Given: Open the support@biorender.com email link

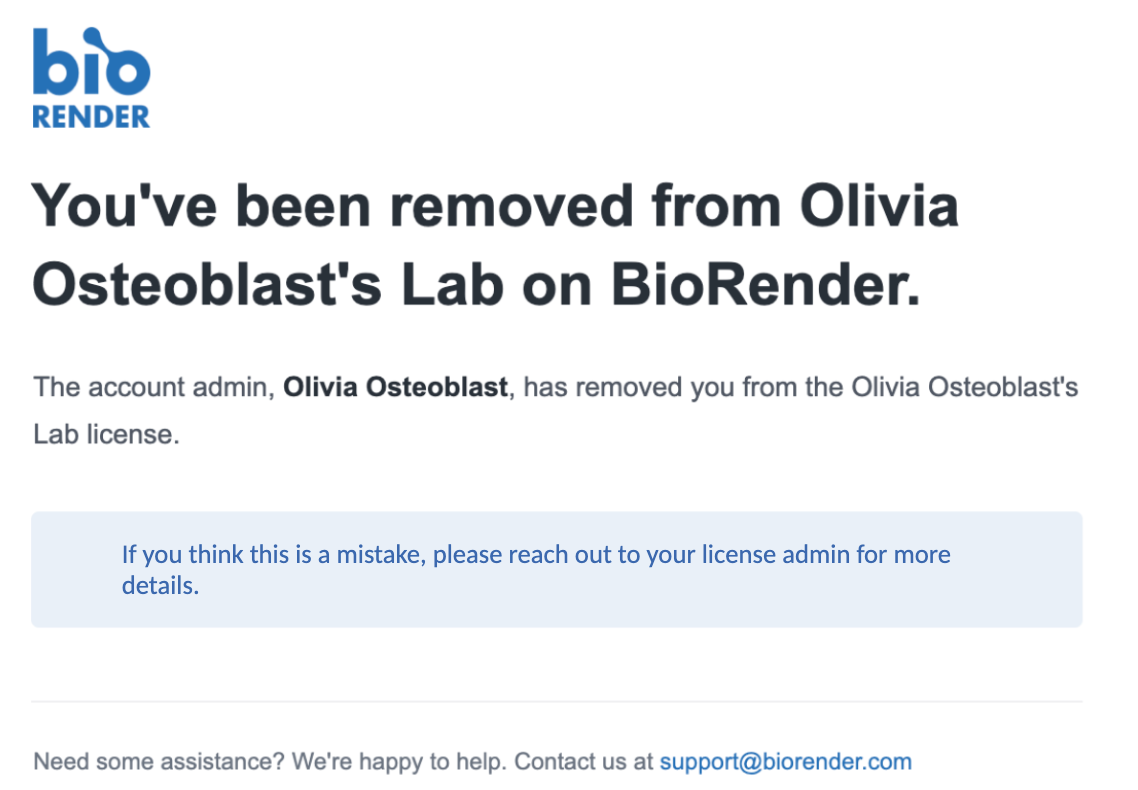Looking at the screenshot, I should tap(785, 762).
